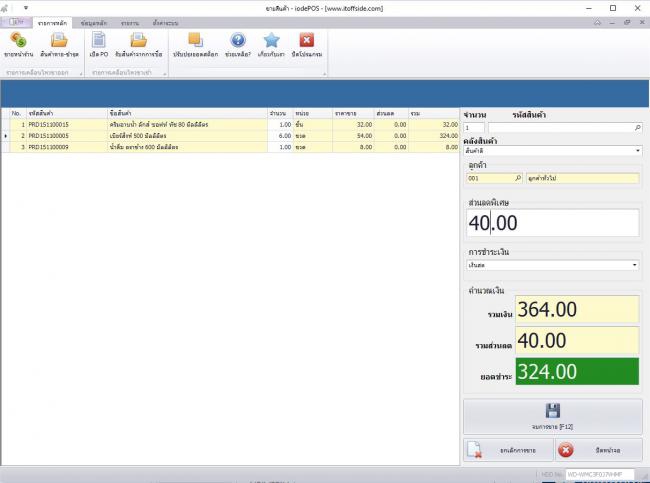
Task: Click the PO document icon in the ribbon
Action: point(99,40)
